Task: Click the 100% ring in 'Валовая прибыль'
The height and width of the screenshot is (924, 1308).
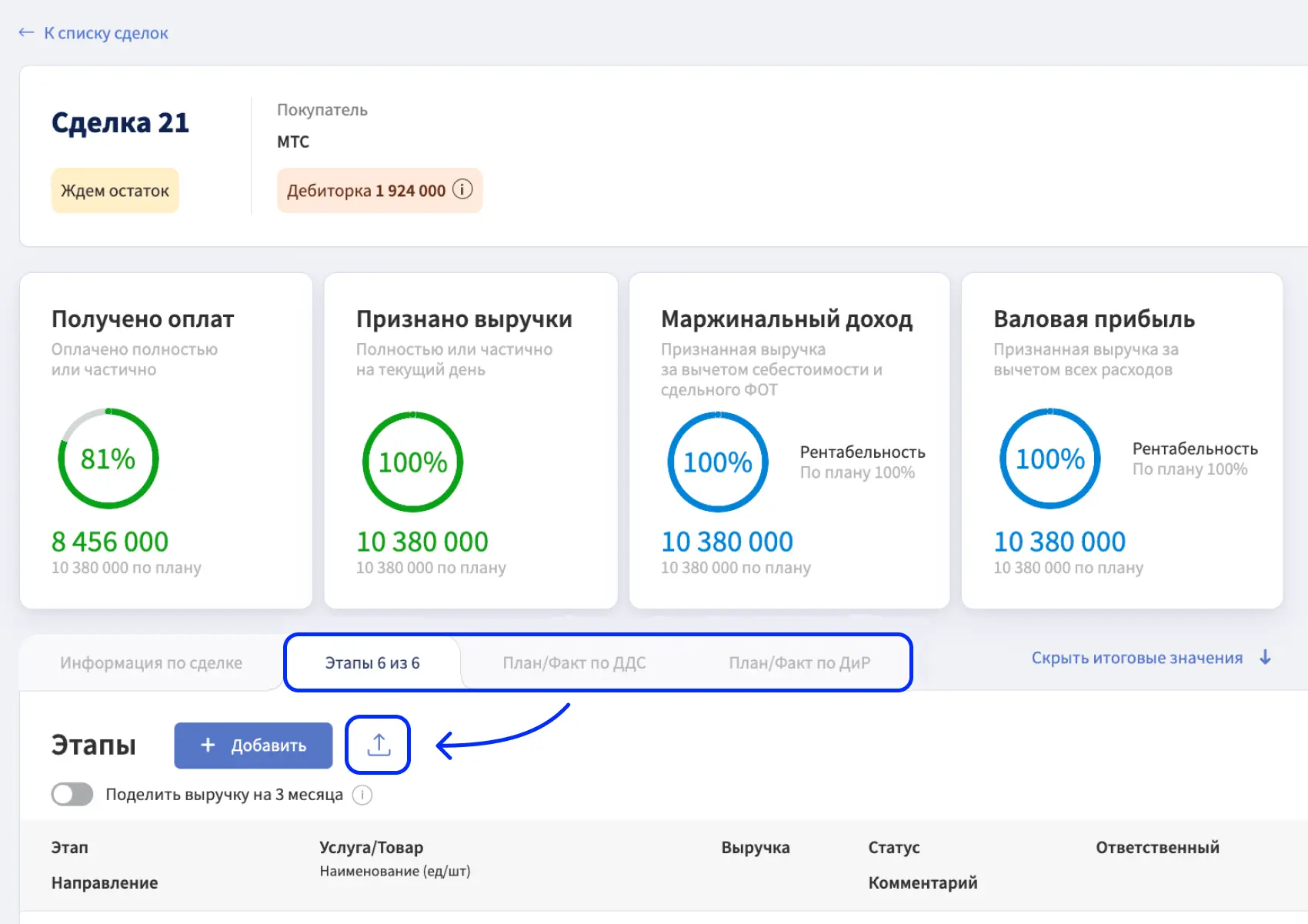Action: [x=1050, y=459]
